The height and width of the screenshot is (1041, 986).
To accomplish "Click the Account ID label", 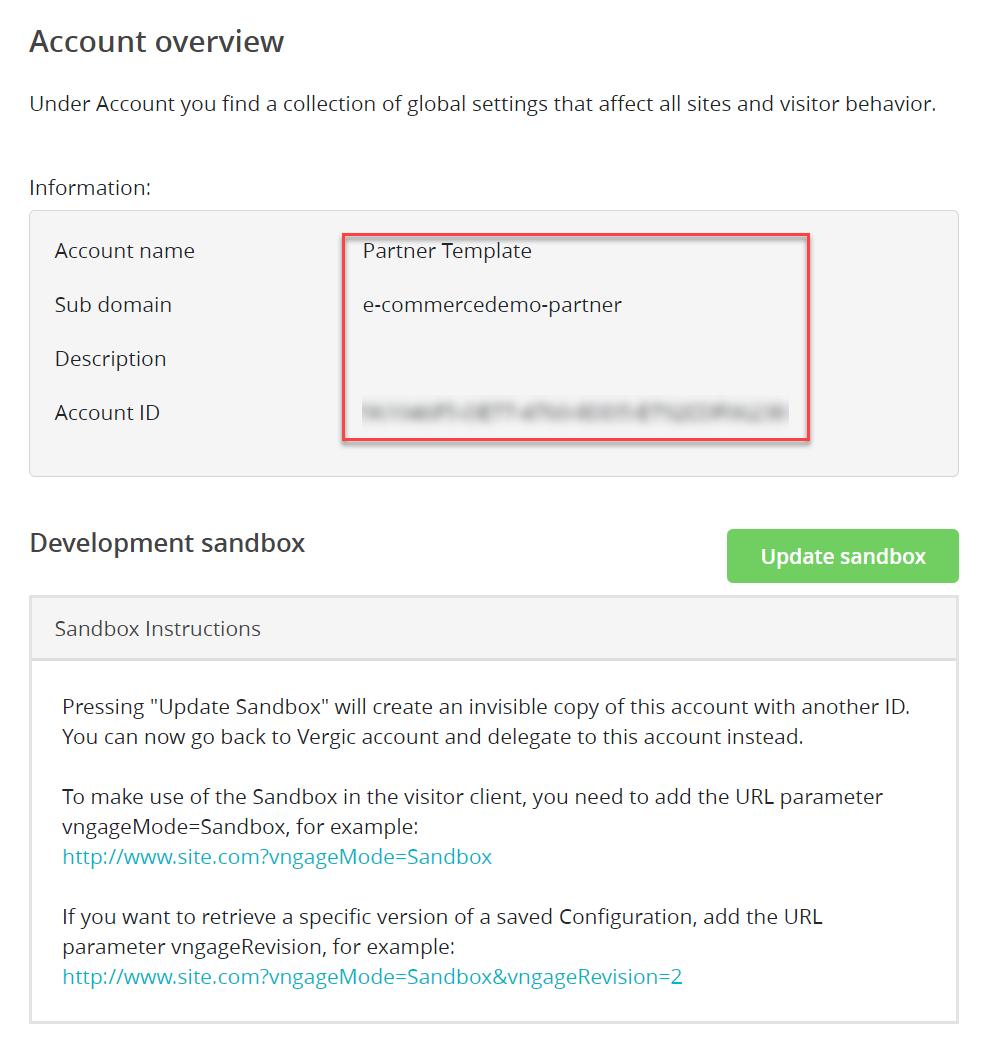I will (x=107, y=413).
